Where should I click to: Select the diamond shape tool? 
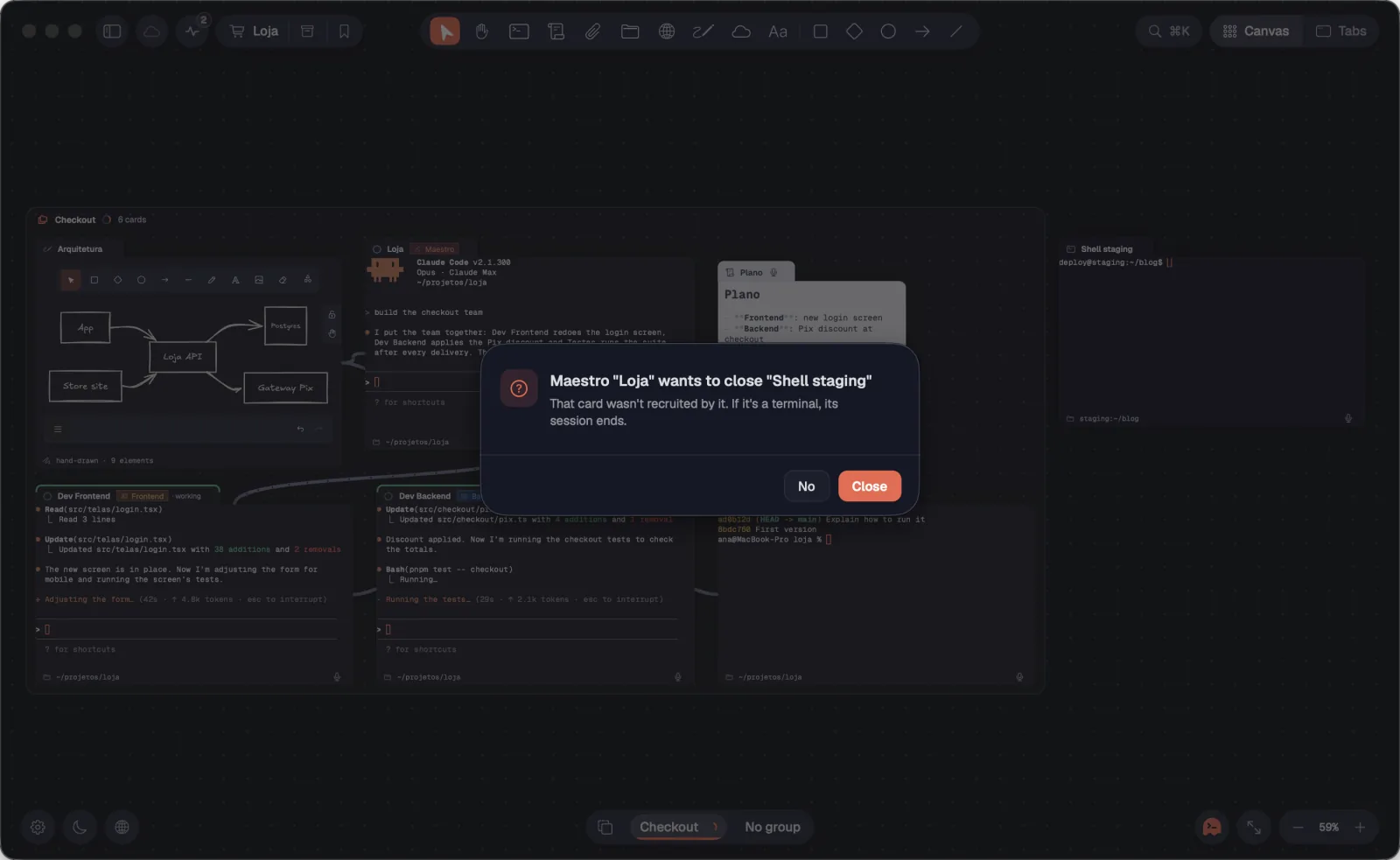coord(854,31)
